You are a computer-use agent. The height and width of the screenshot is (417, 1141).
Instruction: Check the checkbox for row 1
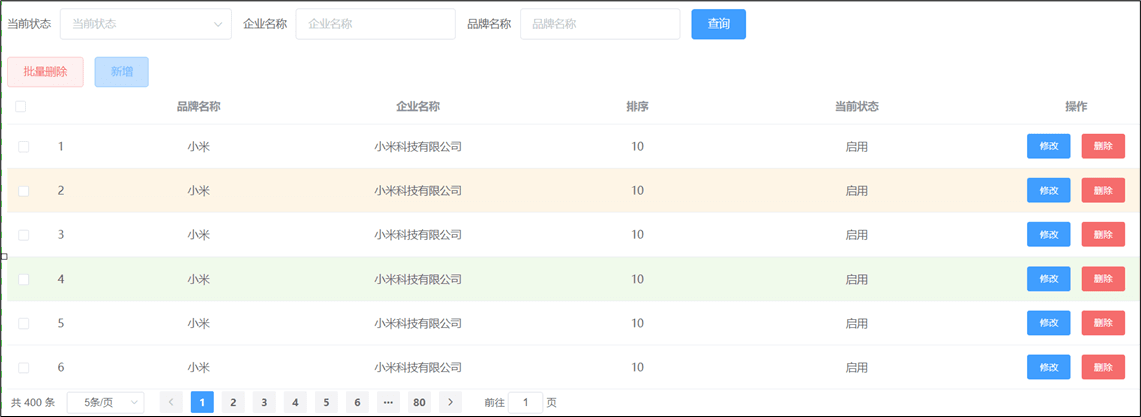24,147
